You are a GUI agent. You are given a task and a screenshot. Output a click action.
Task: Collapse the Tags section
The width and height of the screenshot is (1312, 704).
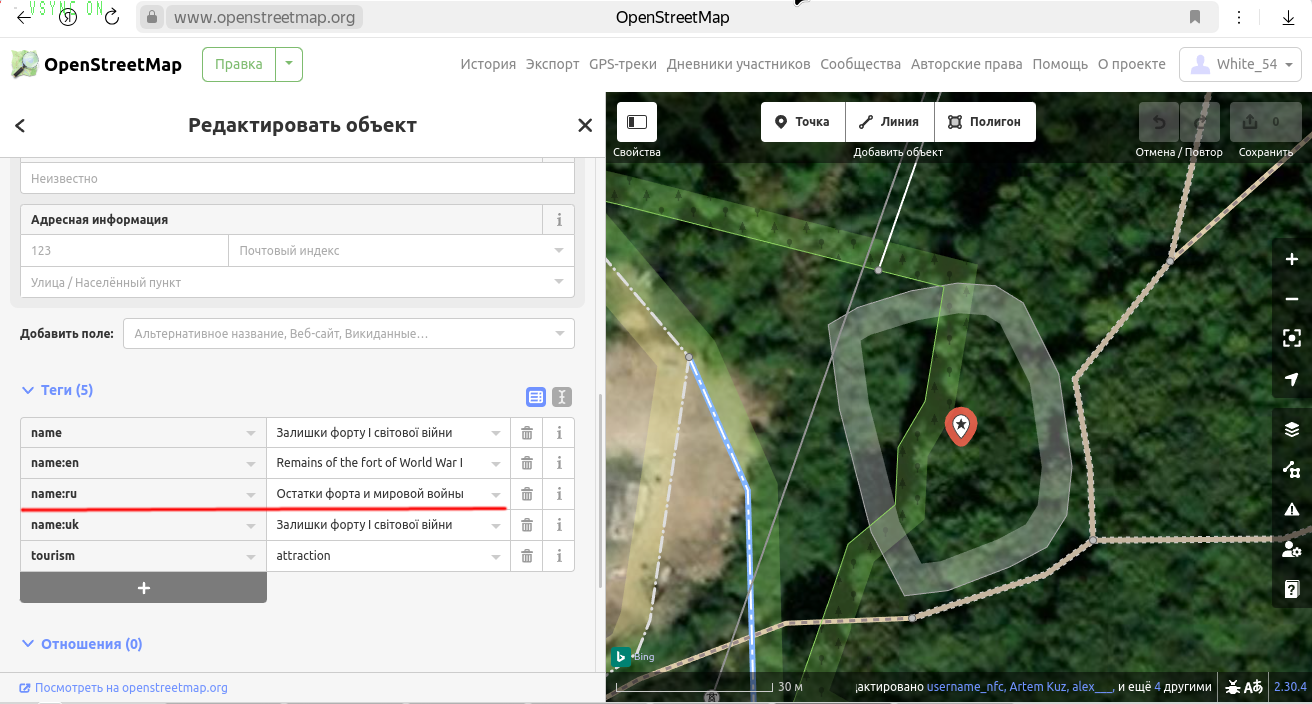click(x=58, y=390)
